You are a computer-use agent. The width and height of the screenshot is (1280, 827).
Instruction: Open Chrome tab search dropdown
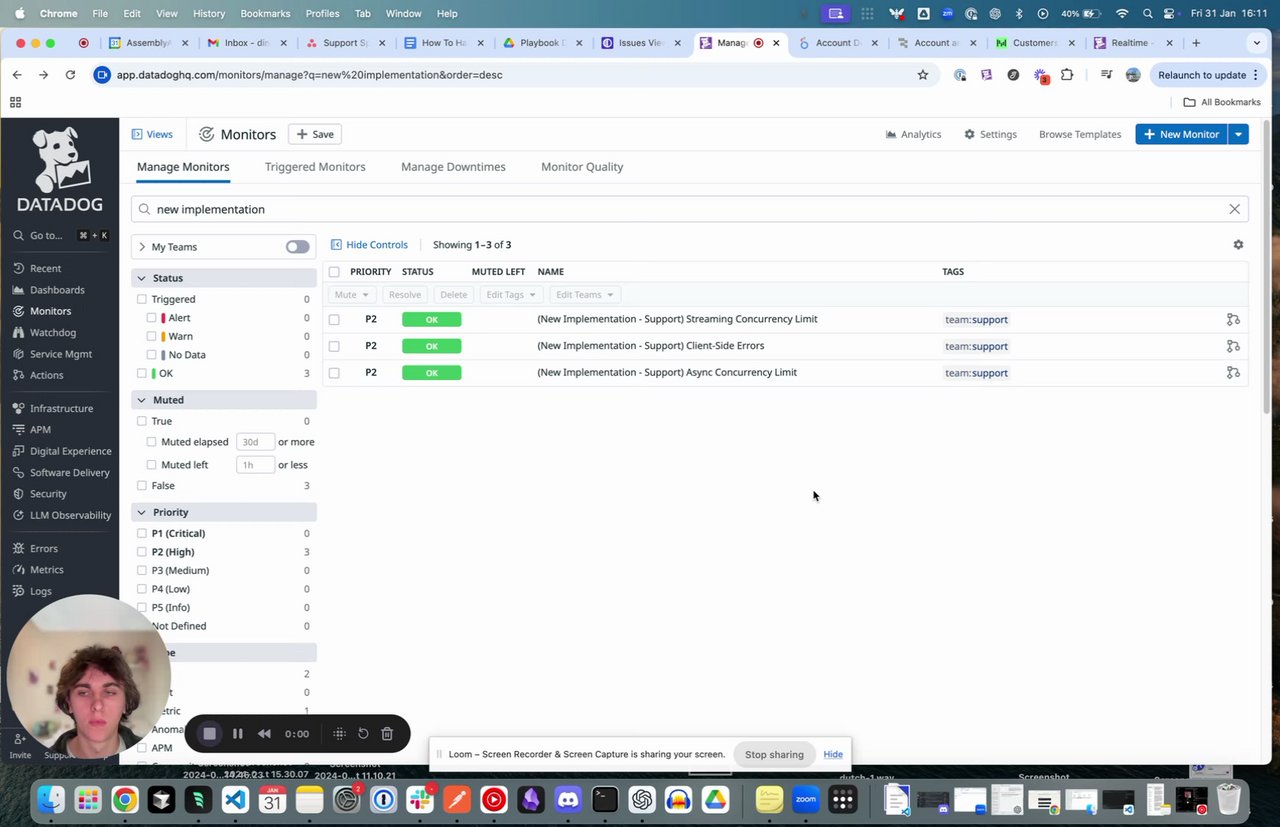[x=1257, y=43]
